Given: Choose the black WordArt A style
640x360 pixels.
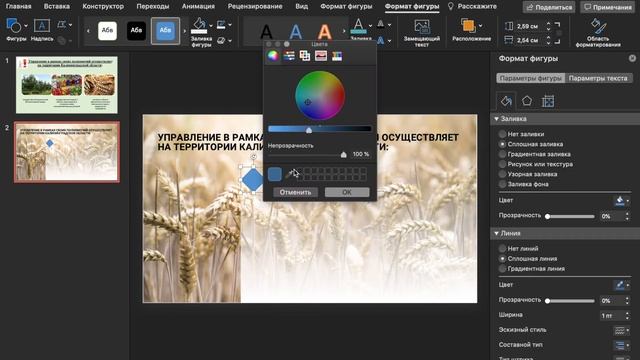Looking at the screenshot, I should [x=267, y=31].
